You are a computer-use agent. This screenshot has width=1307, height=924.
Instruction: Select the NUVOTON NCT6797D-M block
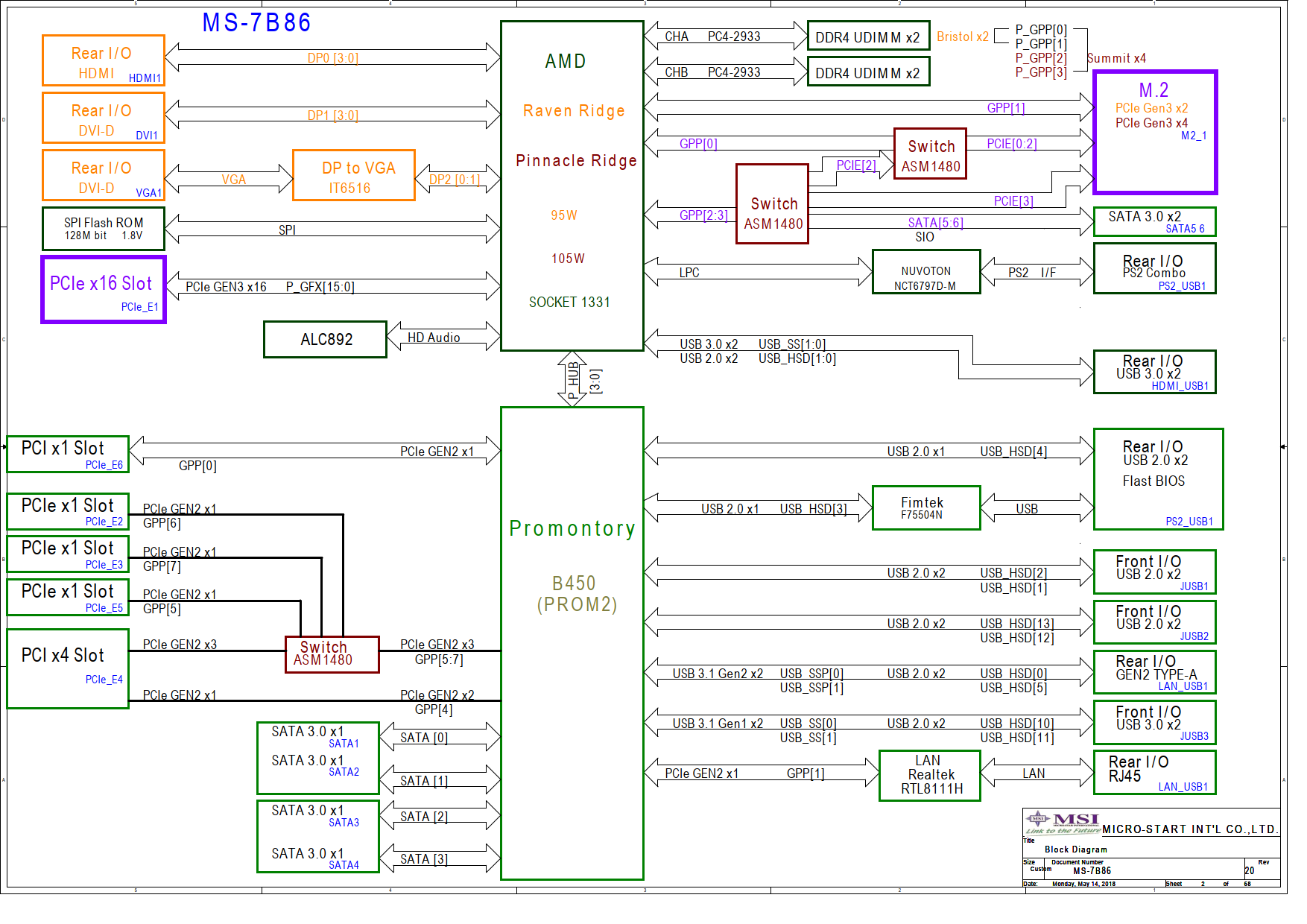[925, 273]
